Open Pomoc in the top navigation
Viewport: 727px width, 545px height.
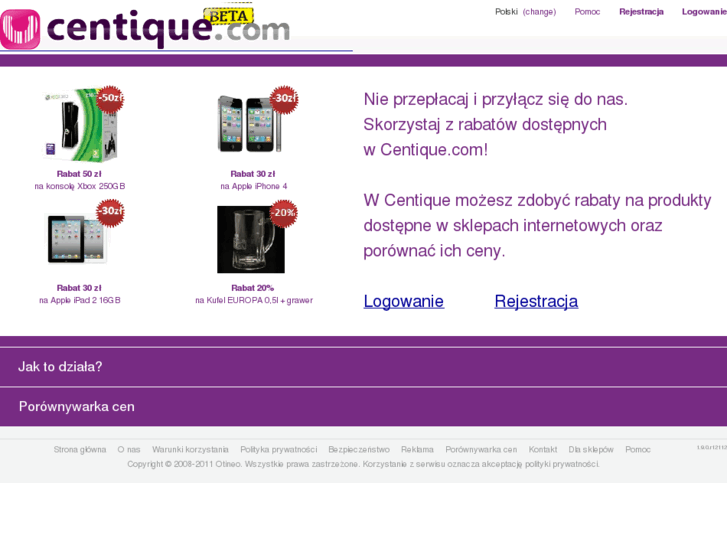[x=587, y=12]
